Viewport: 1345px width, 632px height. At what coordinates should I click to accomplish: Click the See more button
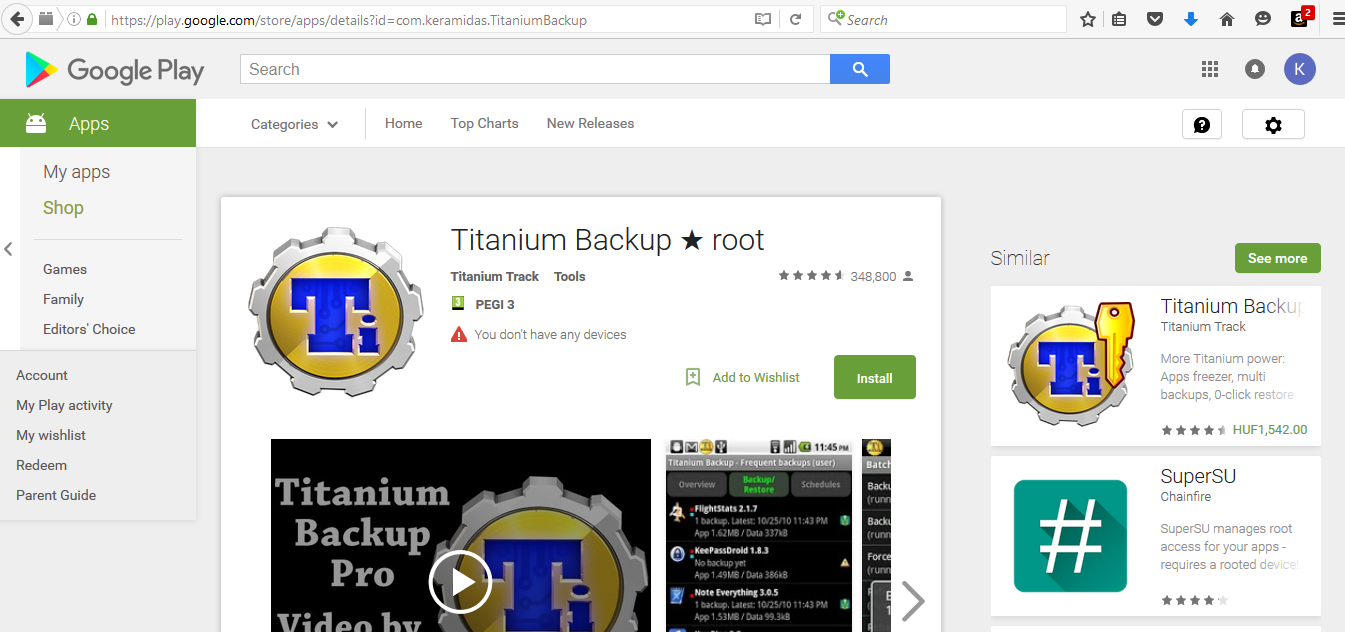click(x=1278, y=258)
